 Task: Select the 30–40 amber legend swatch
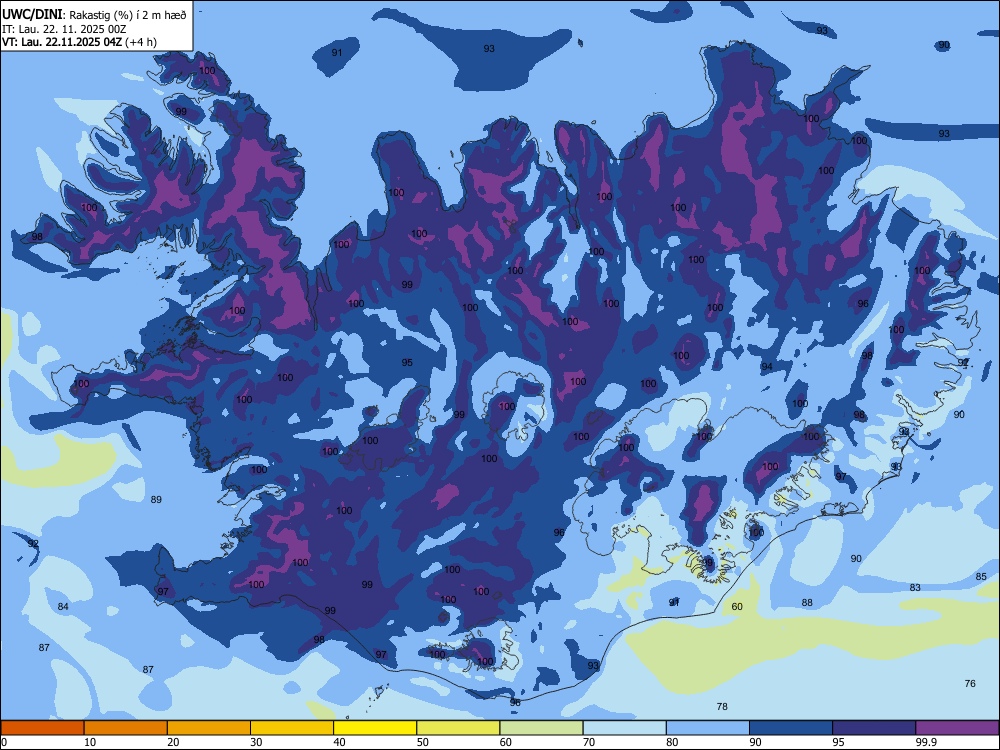pyautogui.click(x=292, y=728)
